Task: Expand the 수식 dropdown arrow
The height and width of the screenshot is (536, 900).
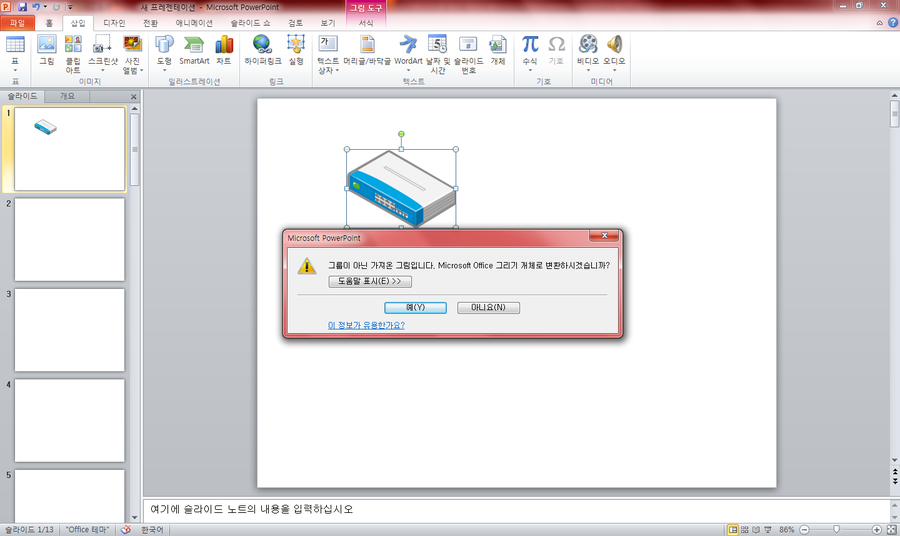Action: pyautogui.click(x=530, y=71)
